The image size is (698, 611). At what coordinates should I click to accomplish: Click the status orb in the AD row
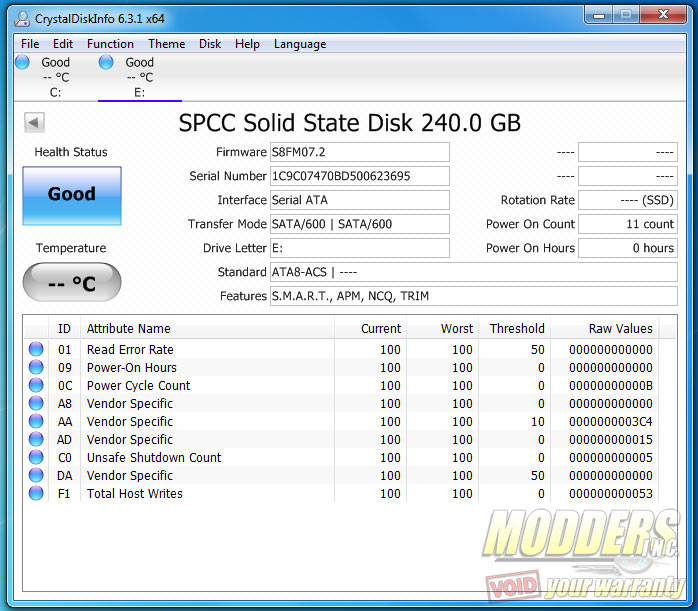click(36, 440)
